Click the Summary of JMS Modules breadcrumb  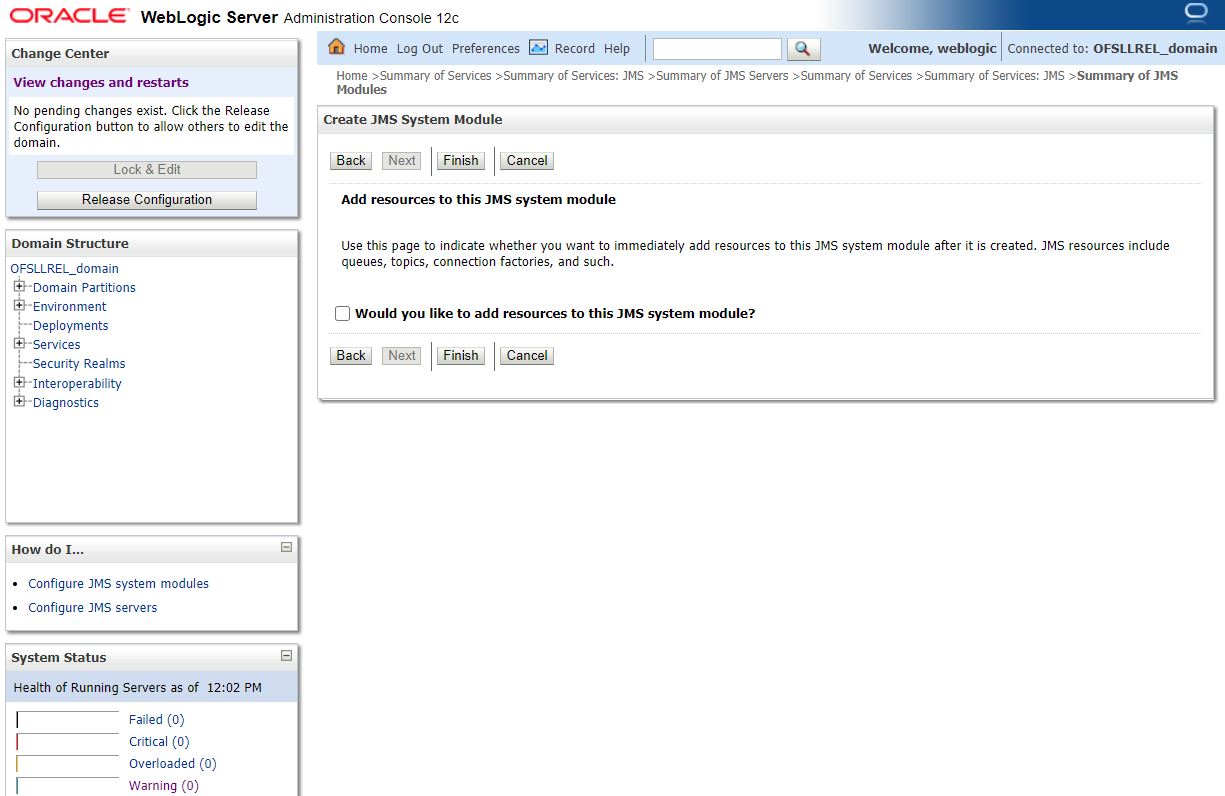coord(757,82)
